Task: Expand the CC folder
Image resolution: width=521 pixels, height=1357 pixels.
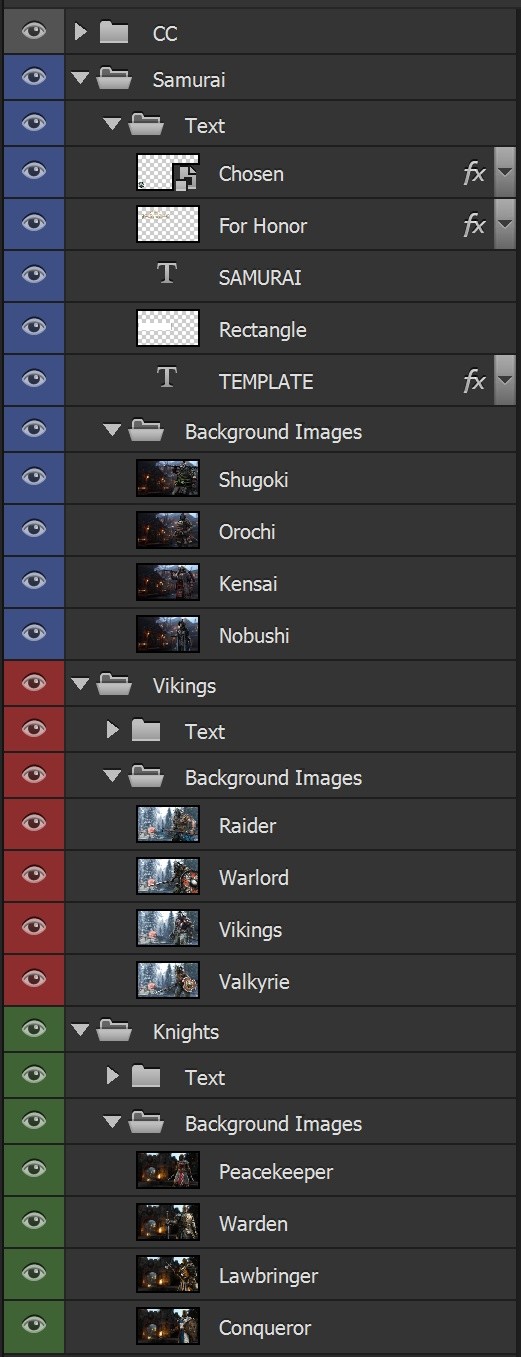Action: click(x=81, y=32)
